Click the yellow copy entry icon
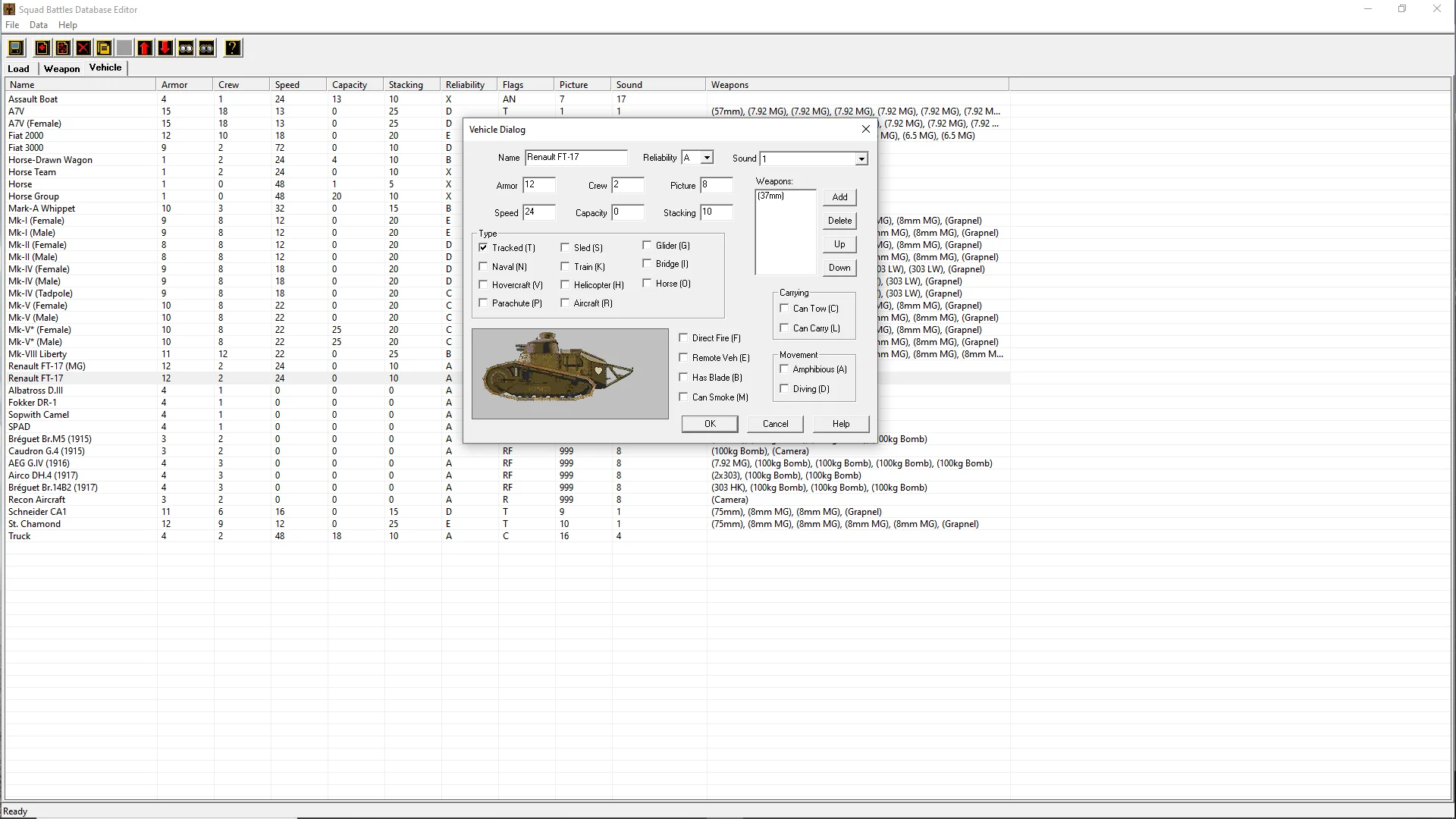This screenshot has width=1456, height=819. 104,49
